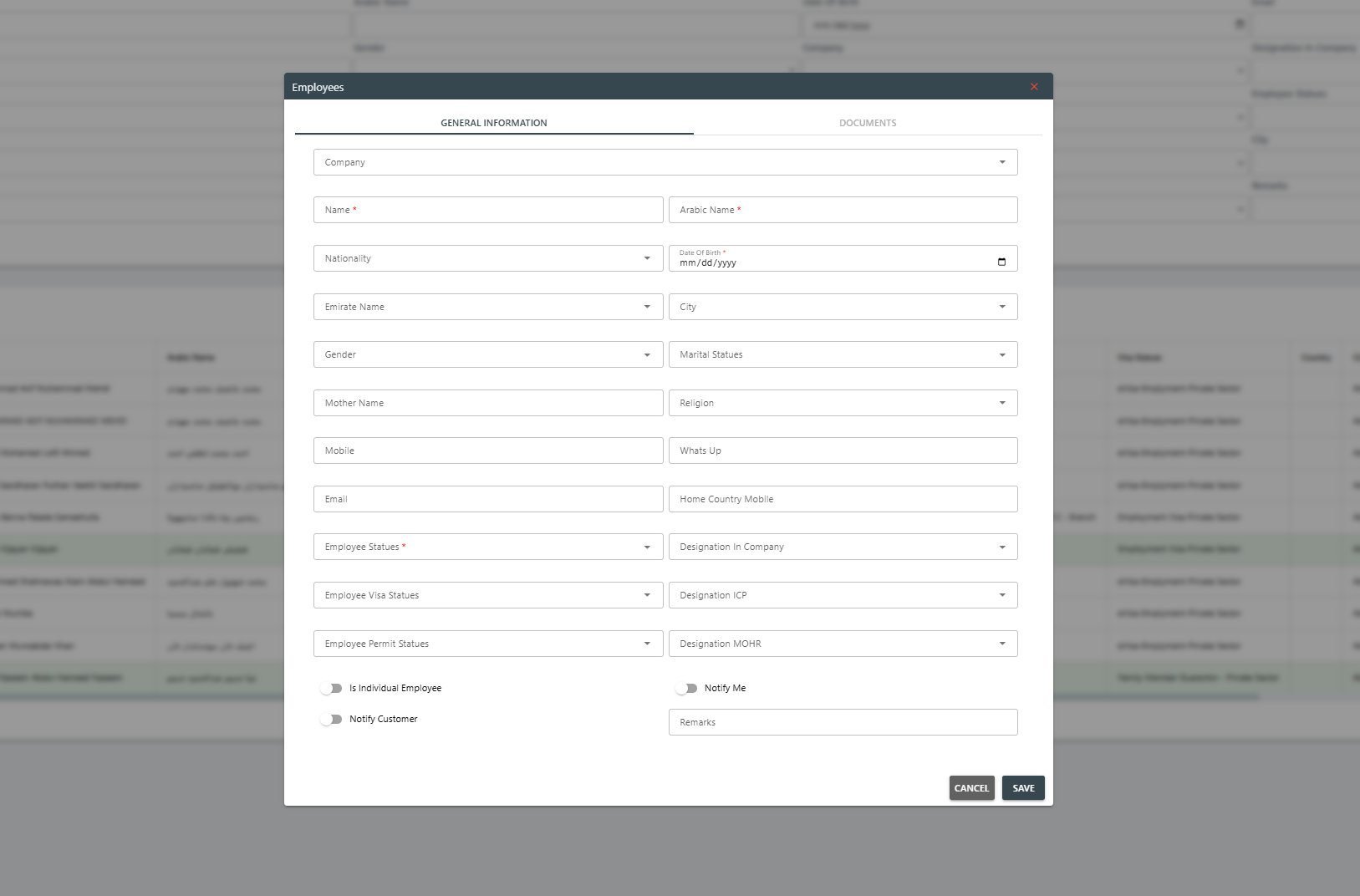
Task: Click the Designation MOHR arrow icon
Action: pyautogui.click(x=1001, y=644)
